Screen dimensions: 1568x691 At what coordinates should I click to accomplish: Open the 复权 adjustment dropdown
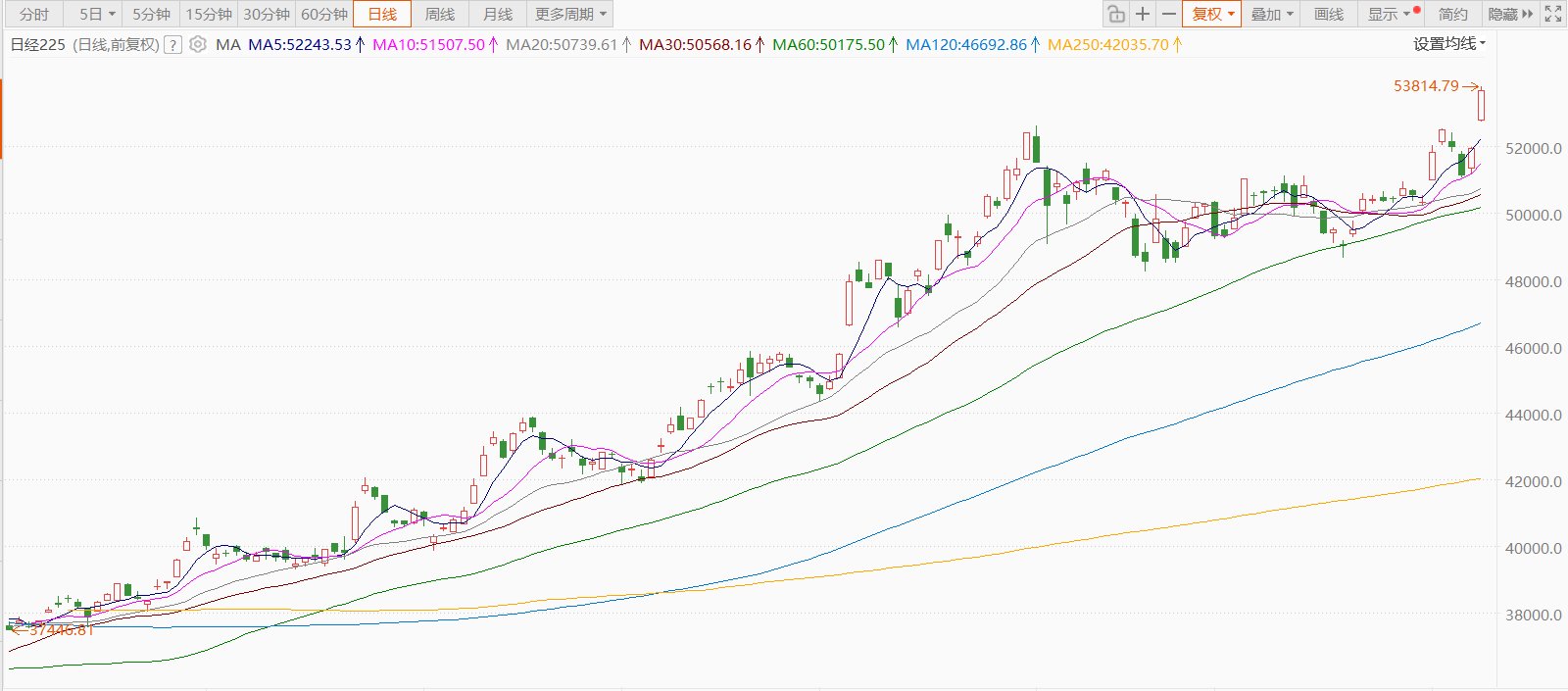(x=1212, y=14)
